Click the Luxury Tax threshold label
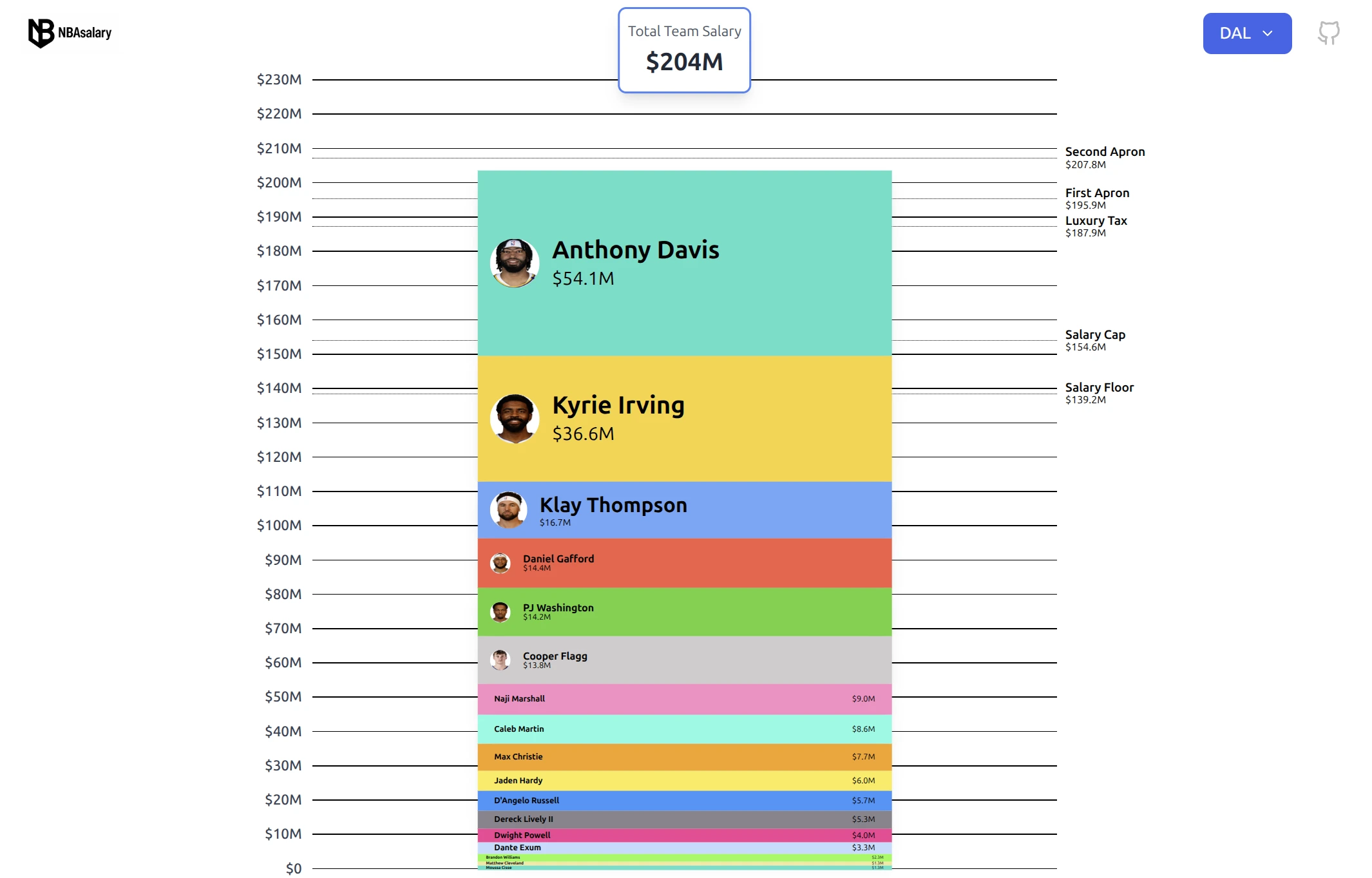1372x878 pixels. tap(1096, 220)
